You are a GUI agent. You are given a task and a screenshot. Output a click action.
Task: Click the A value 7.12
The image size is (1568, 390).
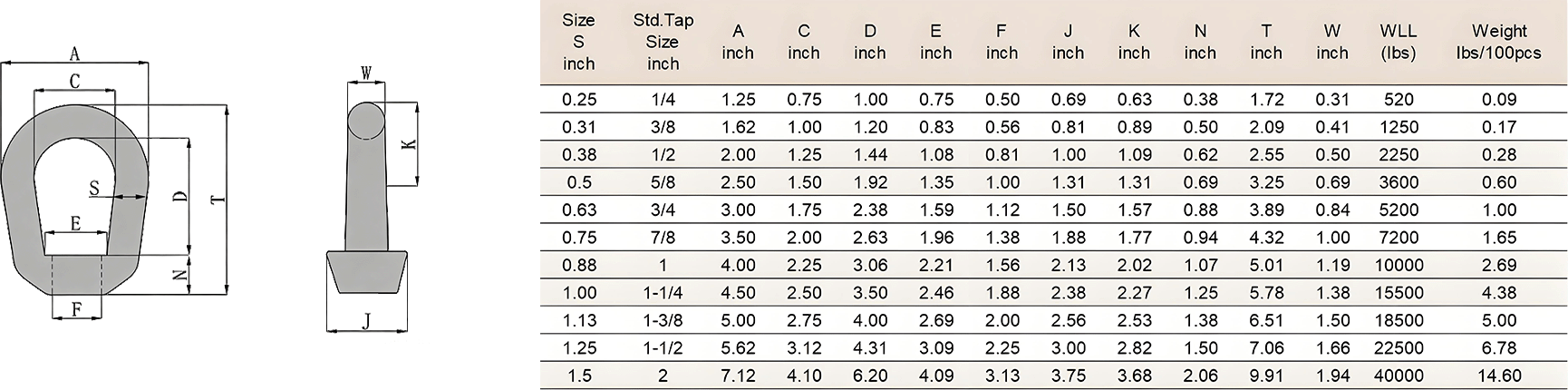point(738,375)
